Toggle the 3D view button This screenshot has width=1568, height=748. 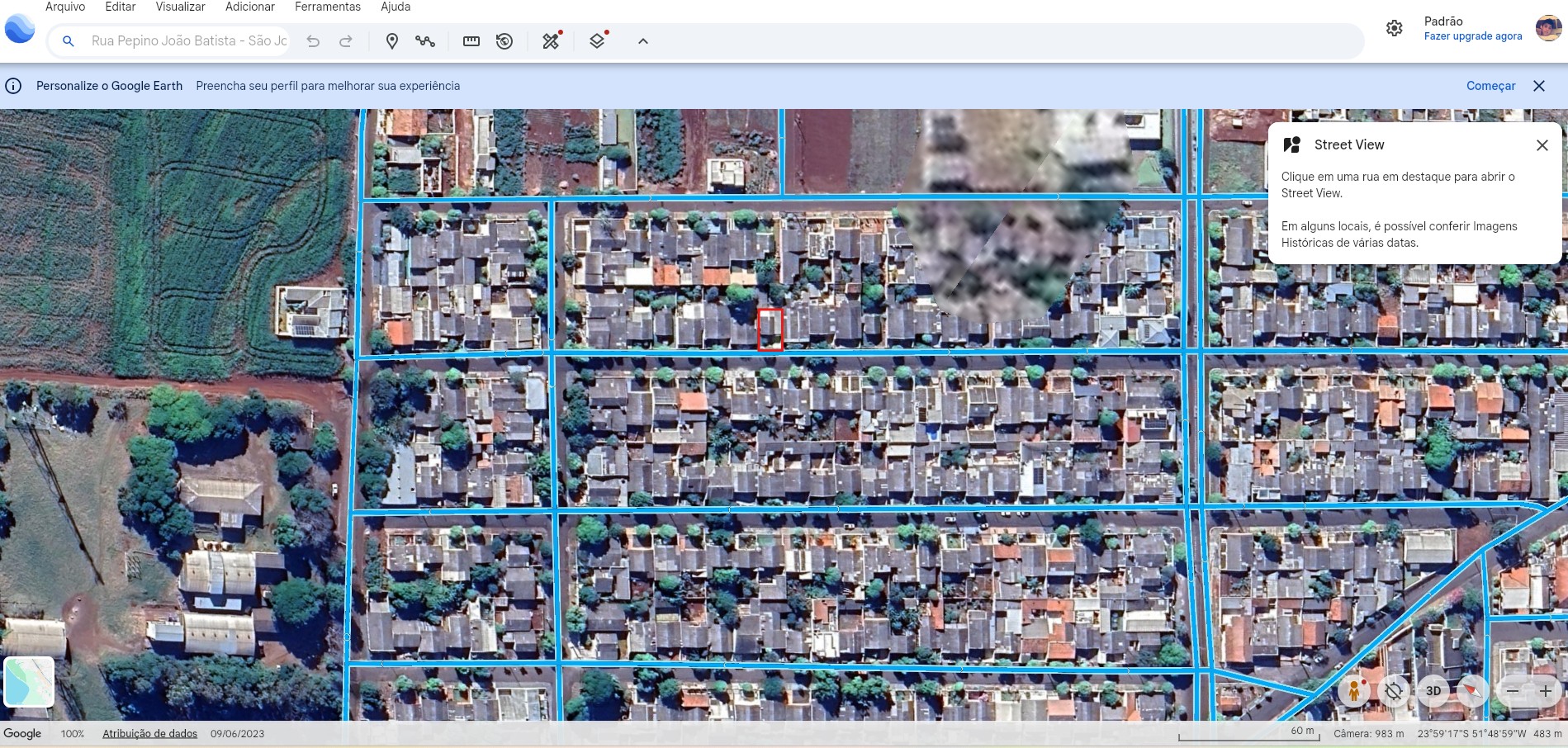1433,691
